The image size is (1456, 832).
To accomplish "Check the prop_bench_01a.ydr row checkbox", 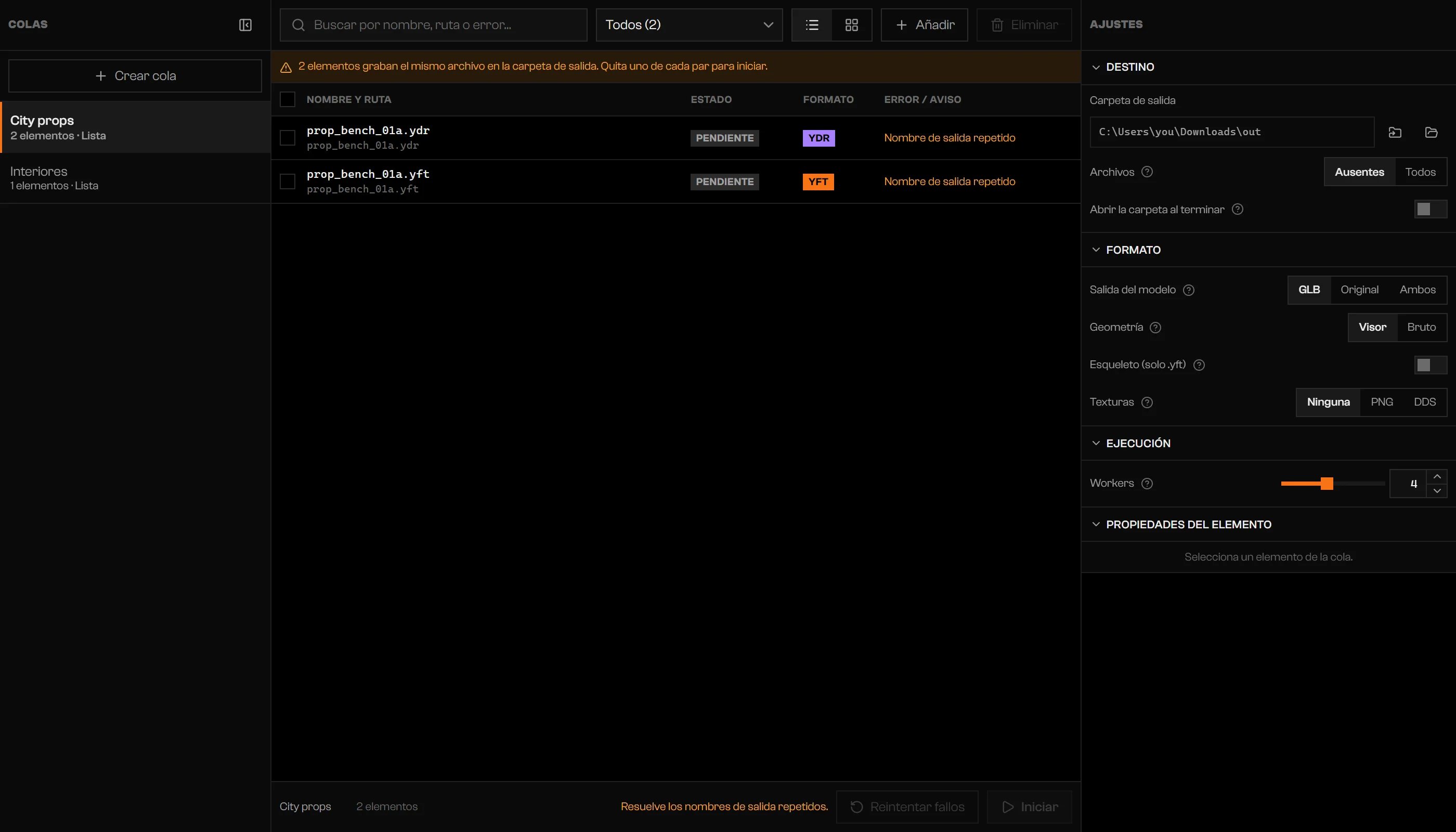I will pyautogui.click(x=288, y=138).
